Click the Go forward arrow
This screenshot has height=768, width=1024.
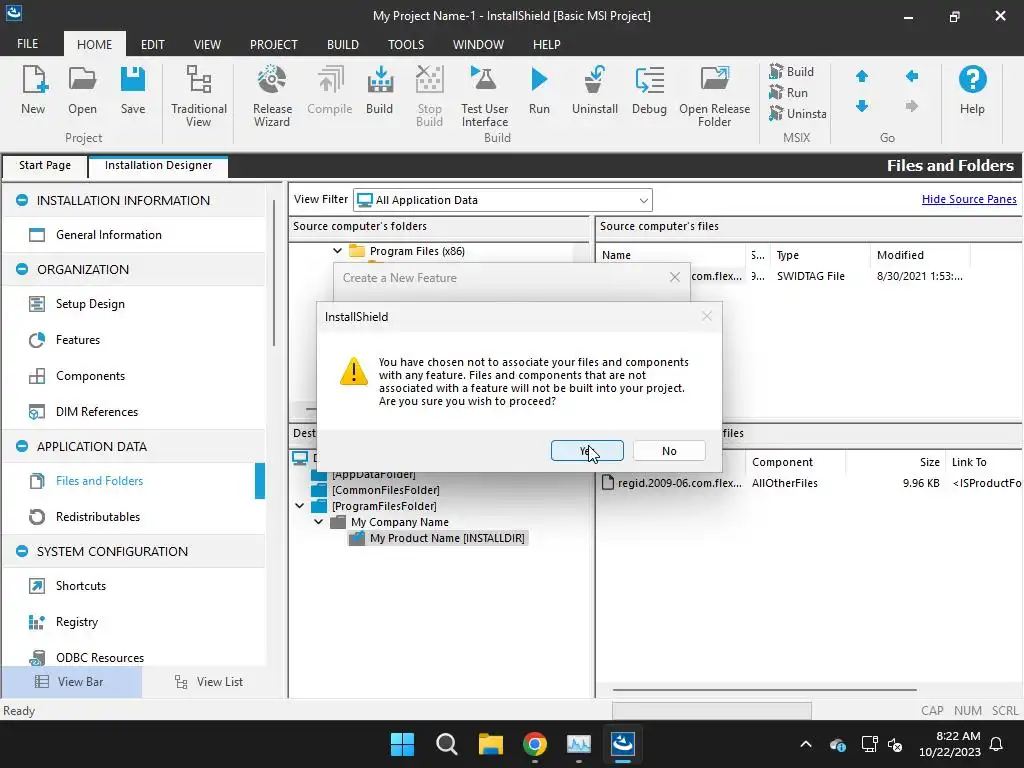pos(912,105)
